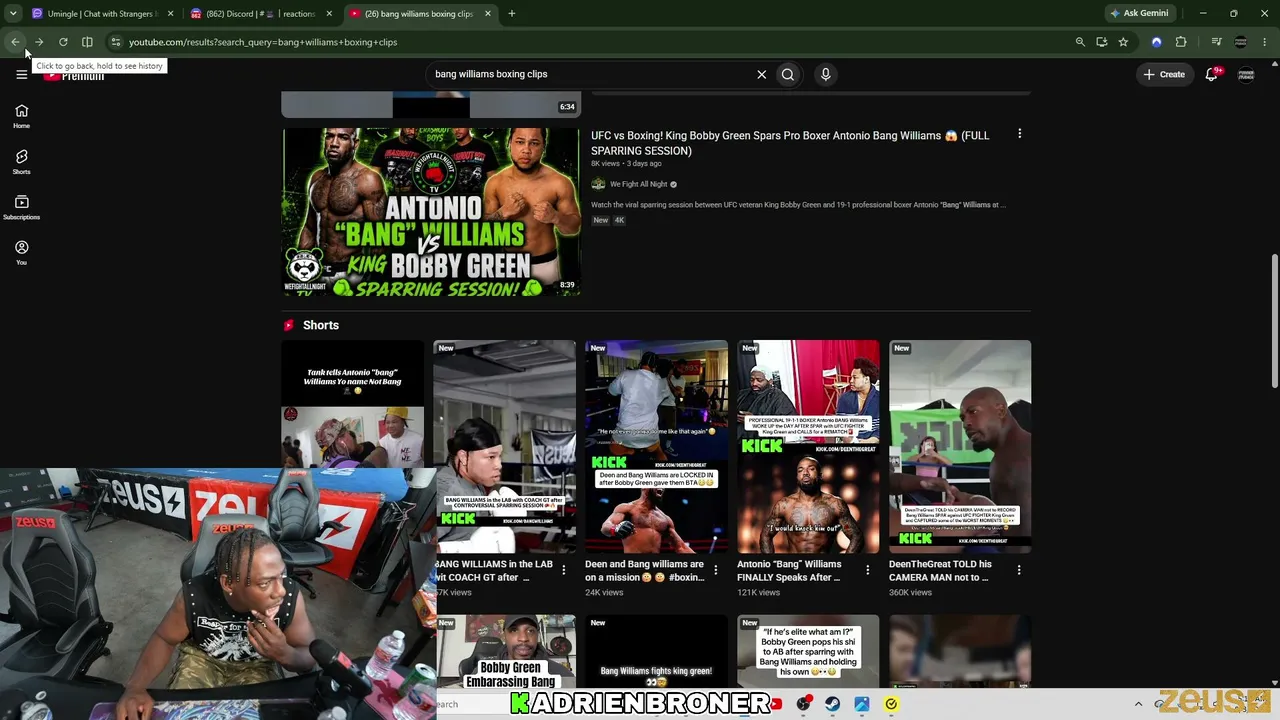The image size is (1280, 720).
Task: Play the 'Tank tells Antonio bang Williams' short
Action: [x=352, y=404]
